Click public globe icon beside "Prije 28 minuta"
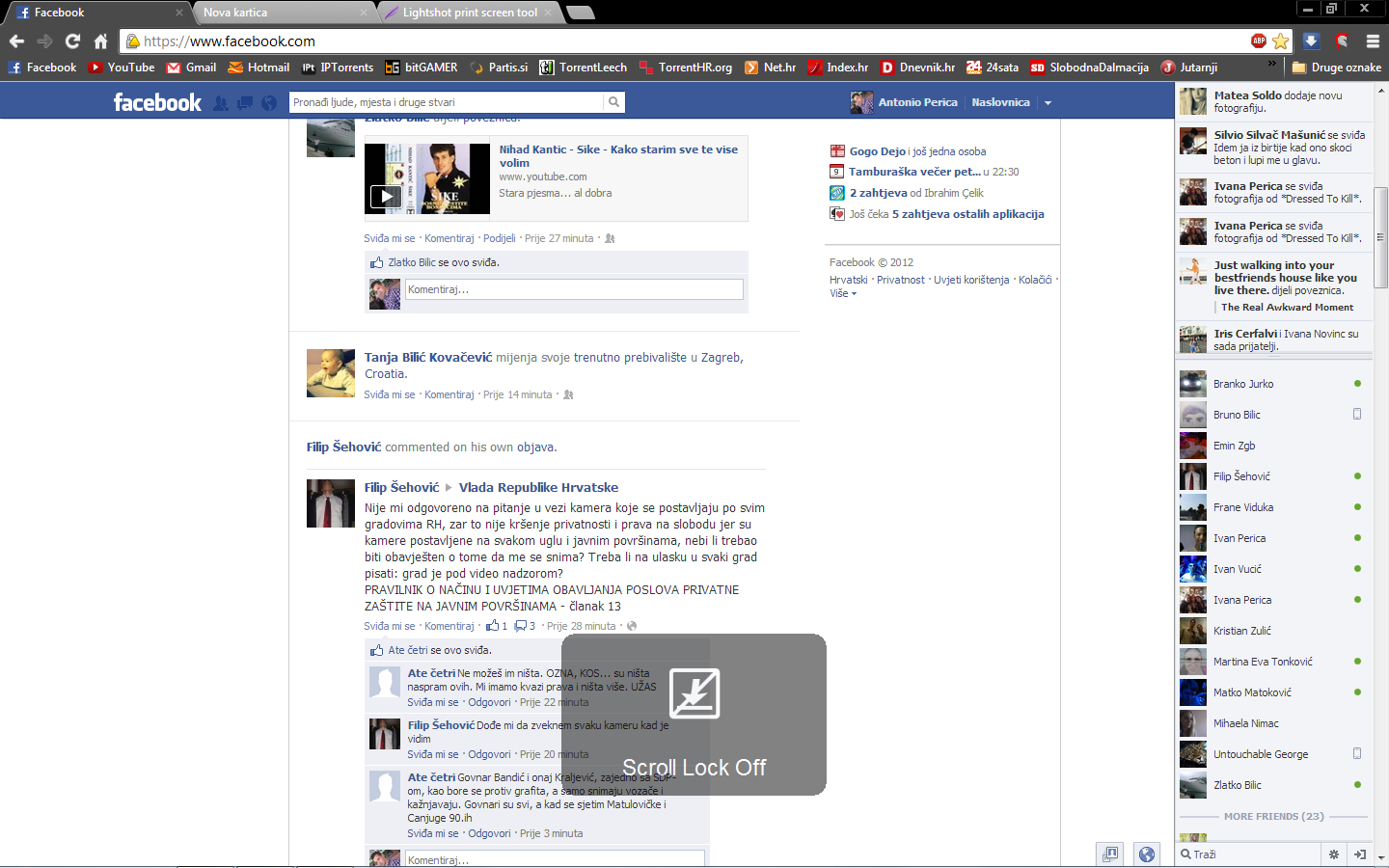 632,626
